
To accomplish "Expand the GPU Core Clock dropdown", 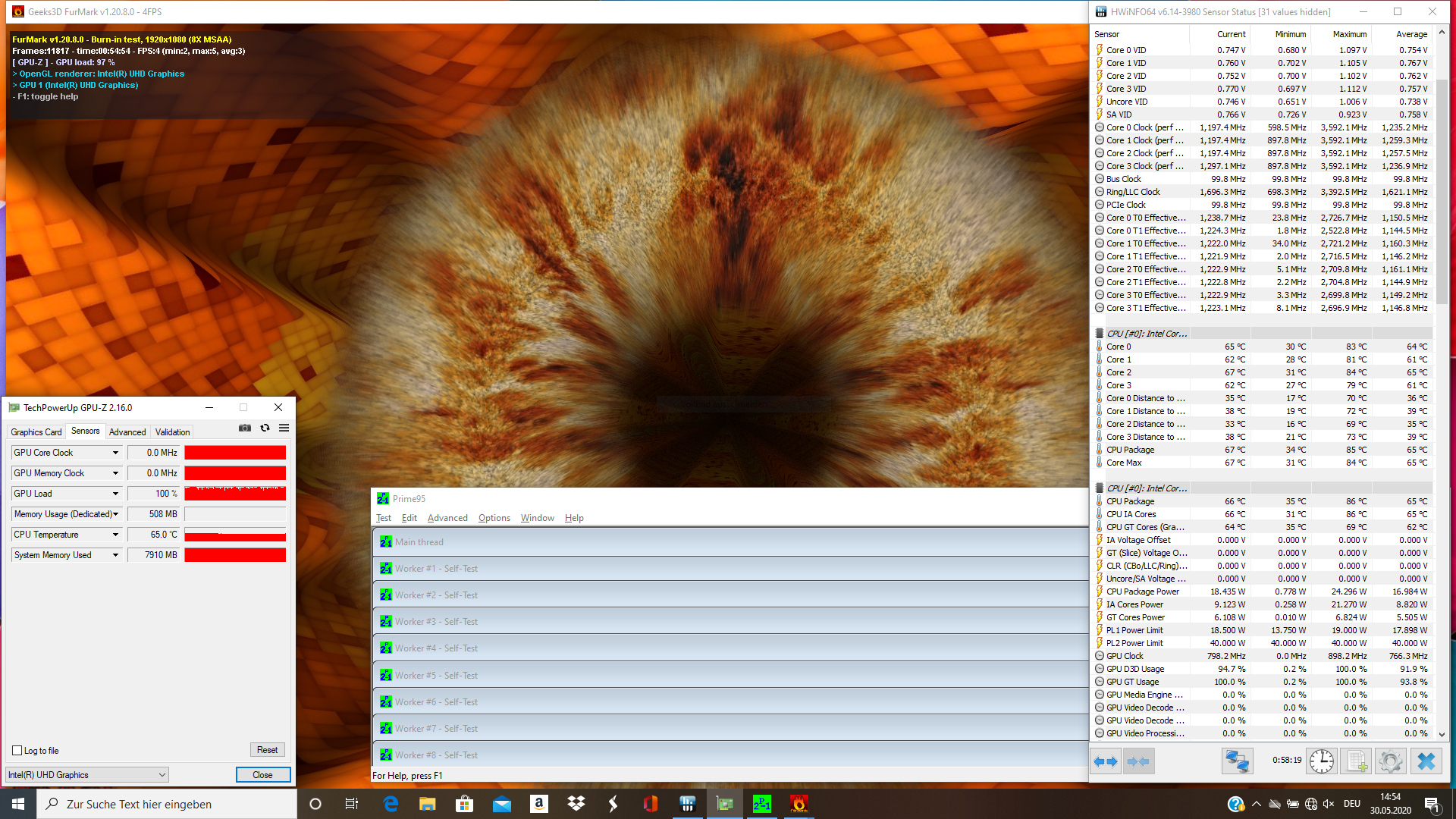I will coord(115,453).
